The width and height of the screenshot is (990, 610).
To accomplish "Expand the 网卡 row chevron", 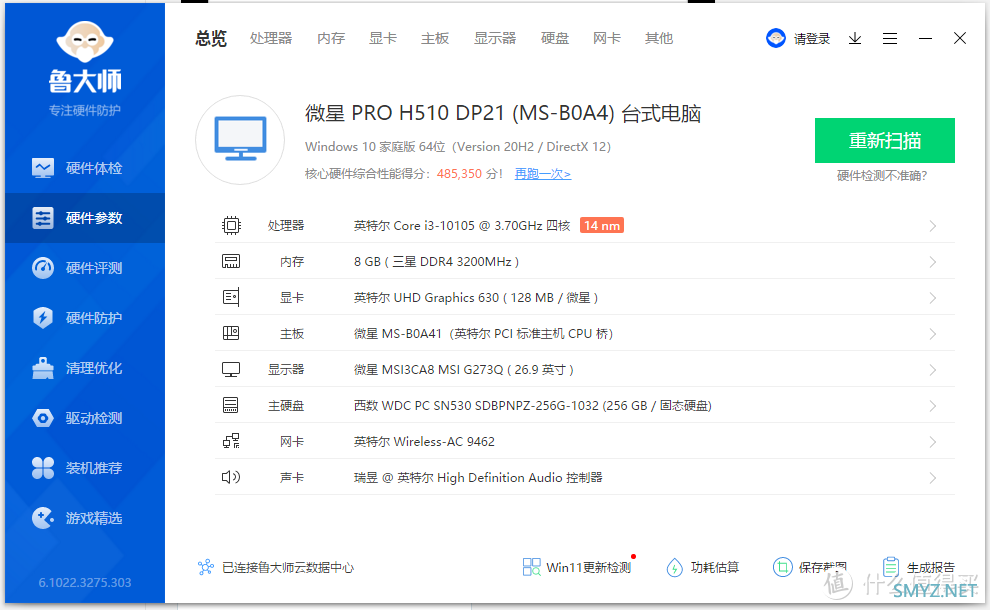I will (x=933, y=442).
